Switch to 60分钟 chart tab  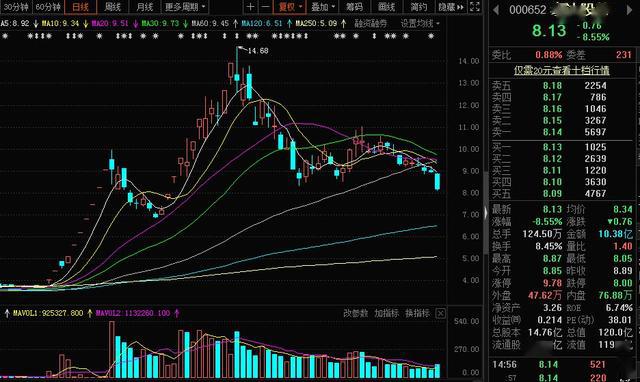[x=48, y=7]
